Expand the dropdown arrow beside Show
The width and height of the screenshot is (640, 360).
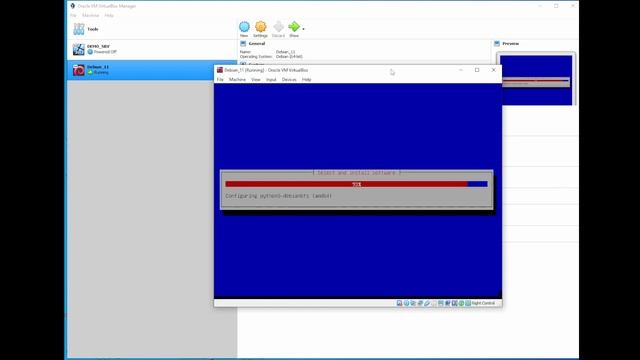(303, 29)
